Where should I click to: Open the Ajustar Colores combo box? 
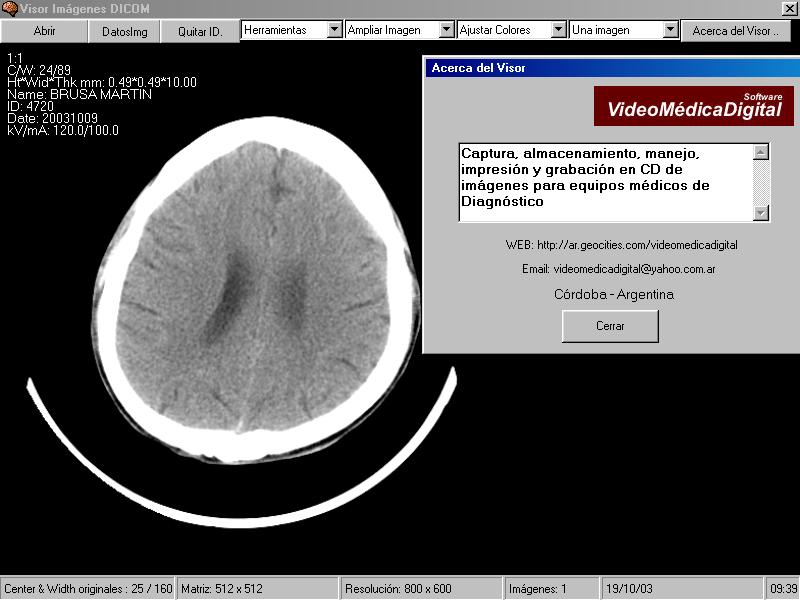(x=558, y=30)
